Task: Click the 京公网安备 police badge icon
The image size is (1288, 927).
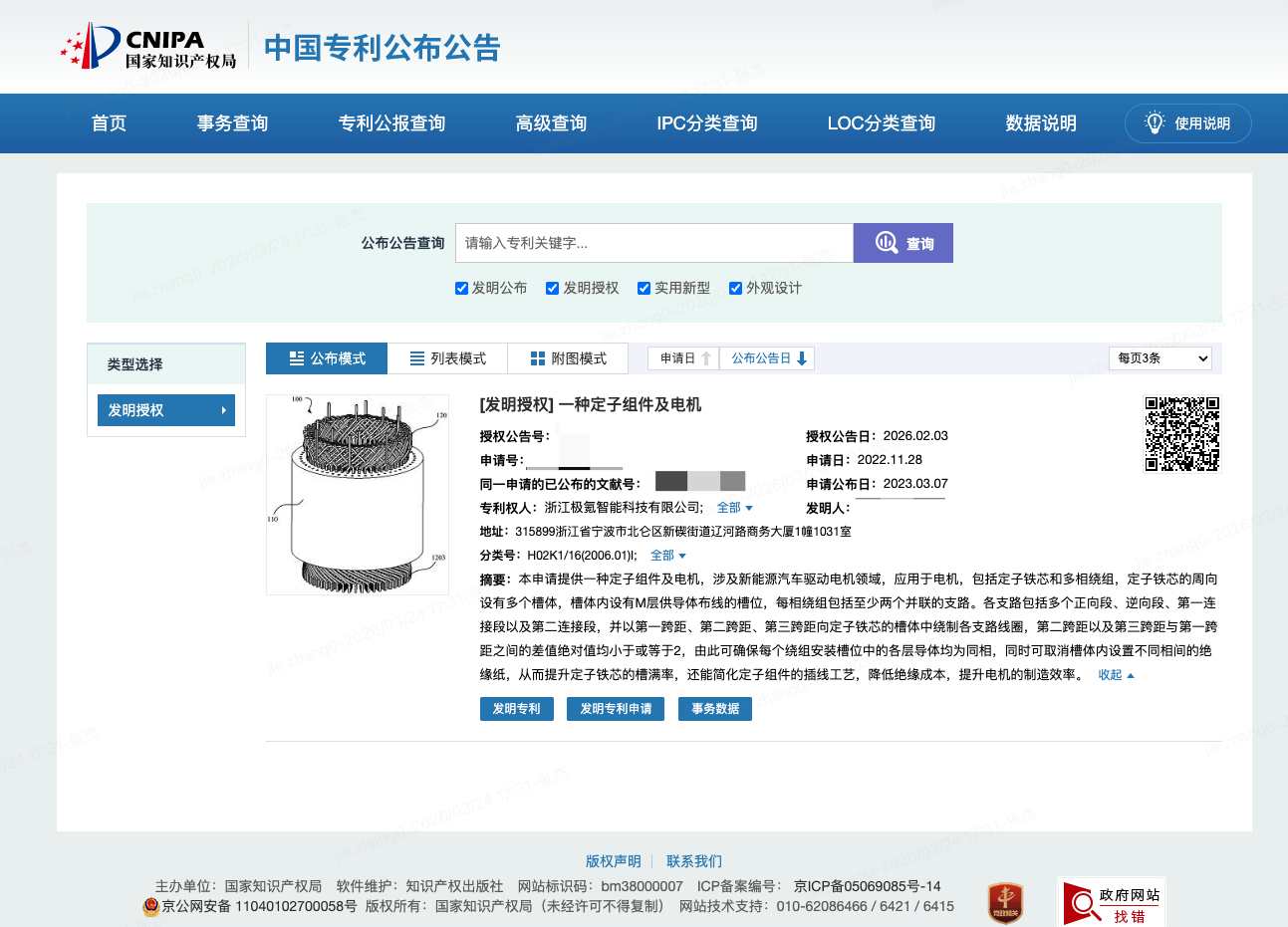Action: click(148, 906)
